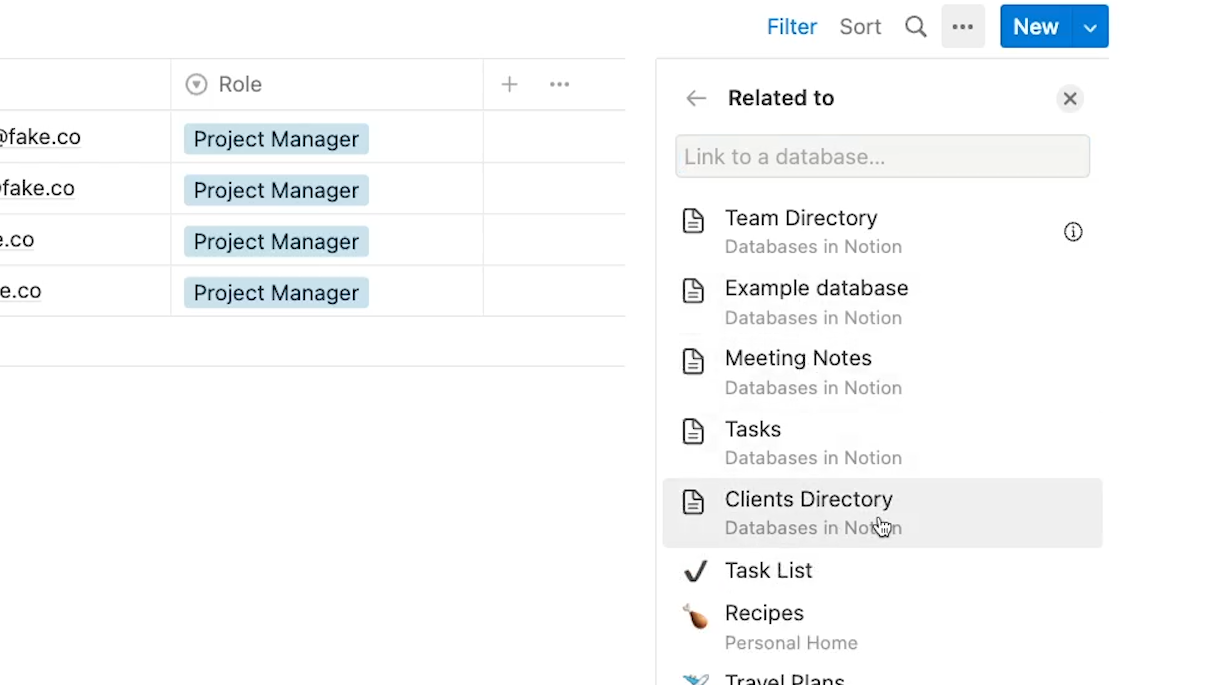Screen dimensions: 1221x685
Task: Open the Role column header menu
Action: [240, 85]
